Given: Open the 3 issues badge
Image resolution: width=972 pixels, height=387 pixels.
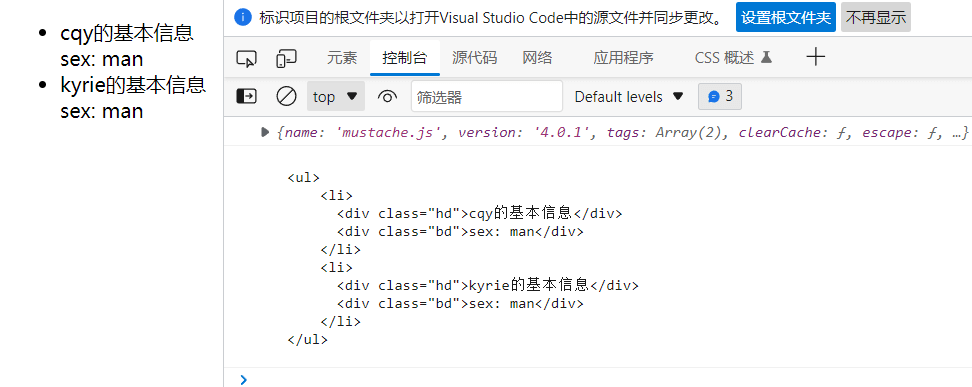Looking at the screenshot, I should [720, 97].
